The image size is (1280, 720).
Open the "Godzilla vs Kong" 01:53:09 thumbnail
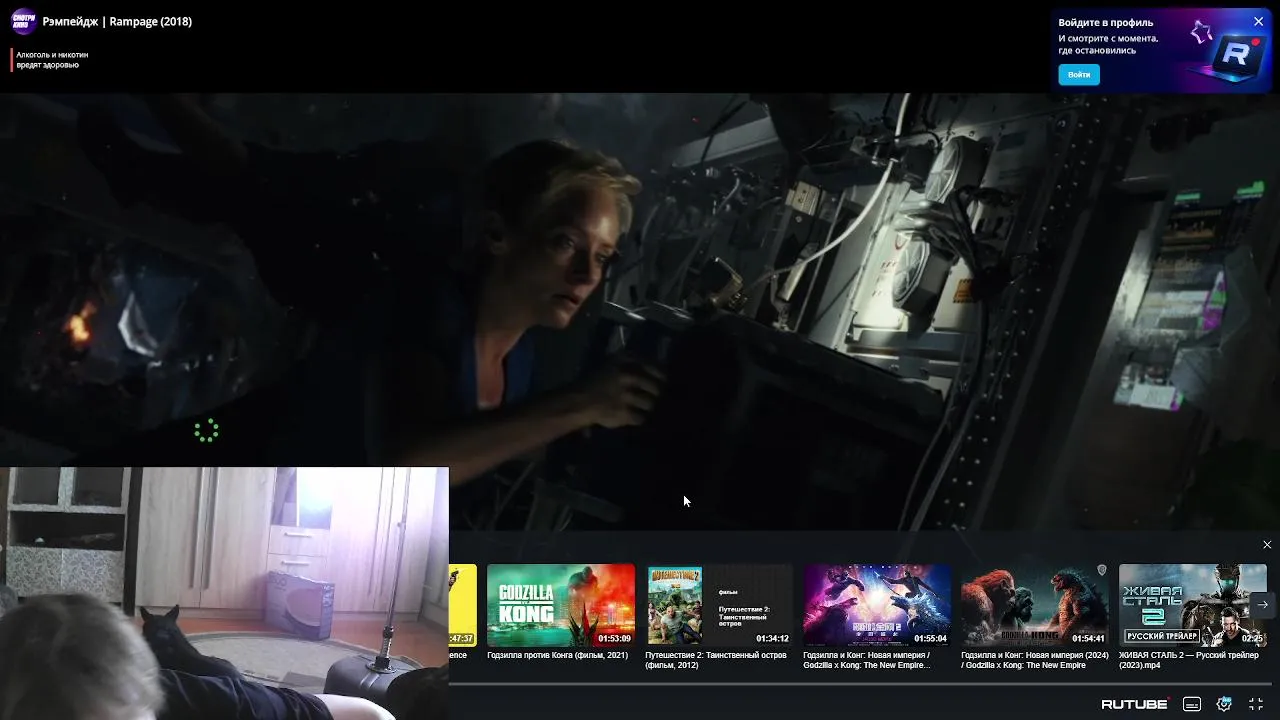click(561, 605)
